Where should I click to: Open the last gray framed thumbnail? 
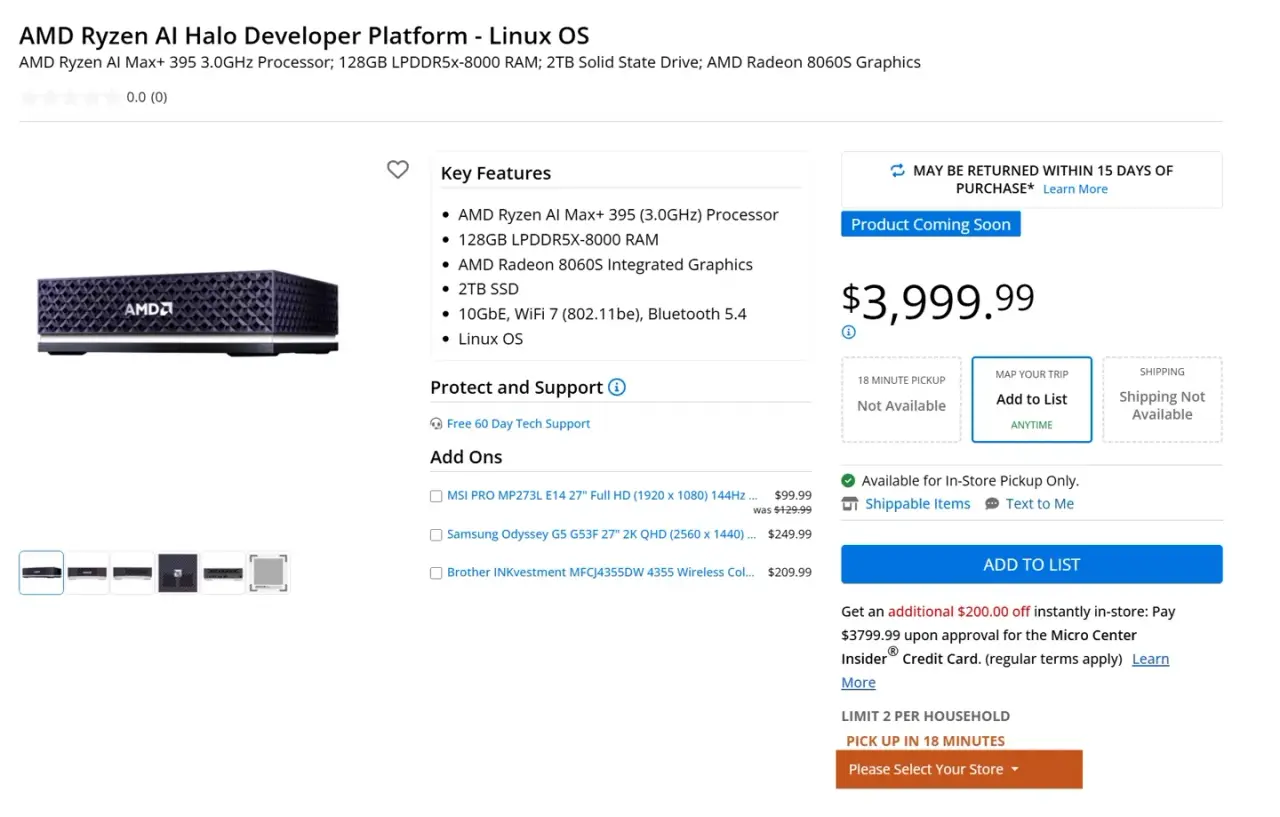pyautogui.click(x=268, y=573)
